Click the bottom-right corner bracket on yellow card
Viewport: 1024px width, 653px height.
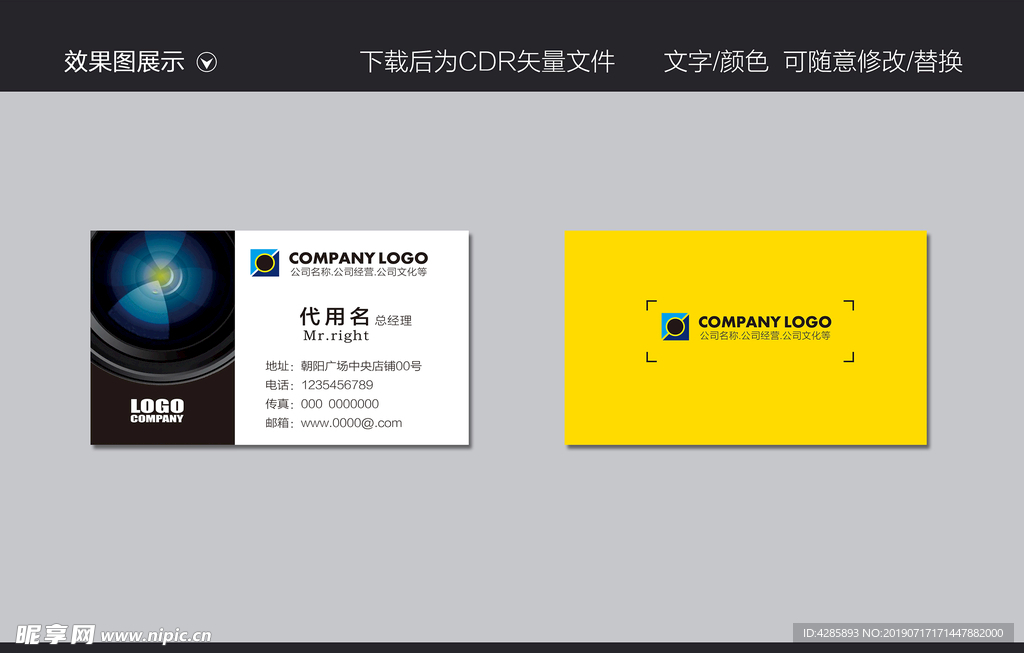click(x=849, y=356)
